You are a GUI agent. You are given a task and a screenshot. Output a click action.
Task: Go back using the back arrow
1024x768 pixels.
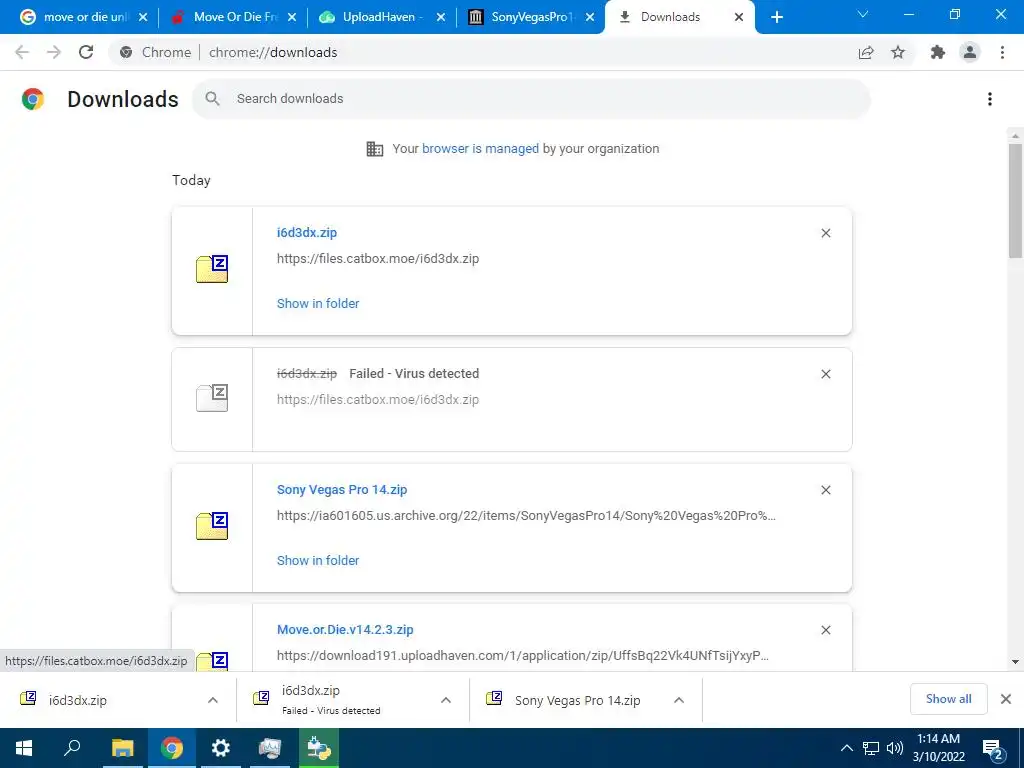[22, 52]
